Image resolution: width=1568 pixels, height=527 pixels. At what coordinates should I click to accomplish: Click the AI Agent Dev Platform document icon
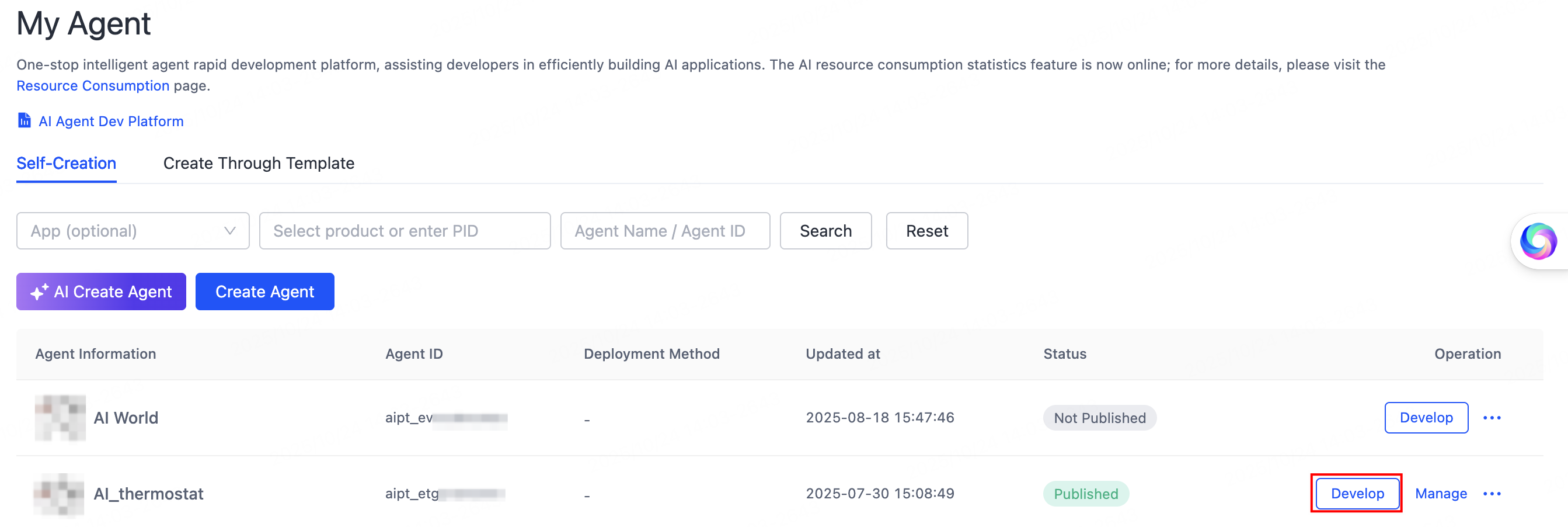tap(24, 120)
